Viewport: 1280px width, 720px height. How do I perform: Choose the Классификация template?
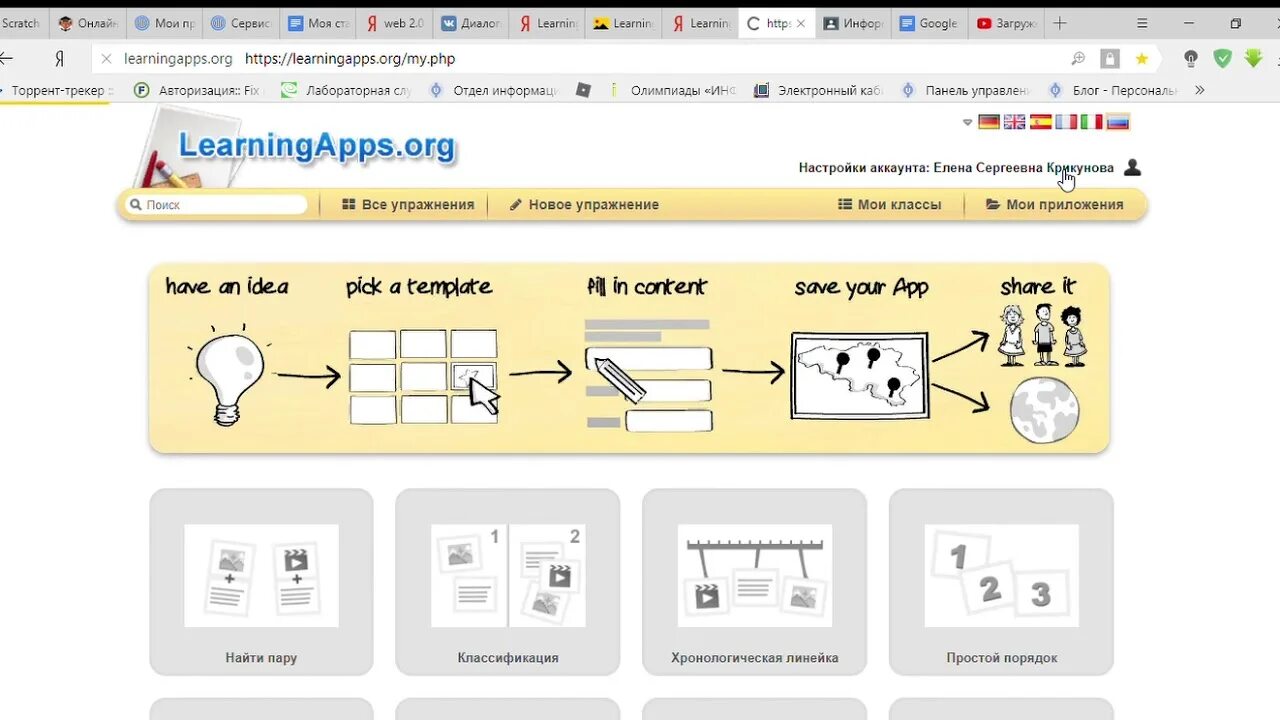tap(508, 582)
